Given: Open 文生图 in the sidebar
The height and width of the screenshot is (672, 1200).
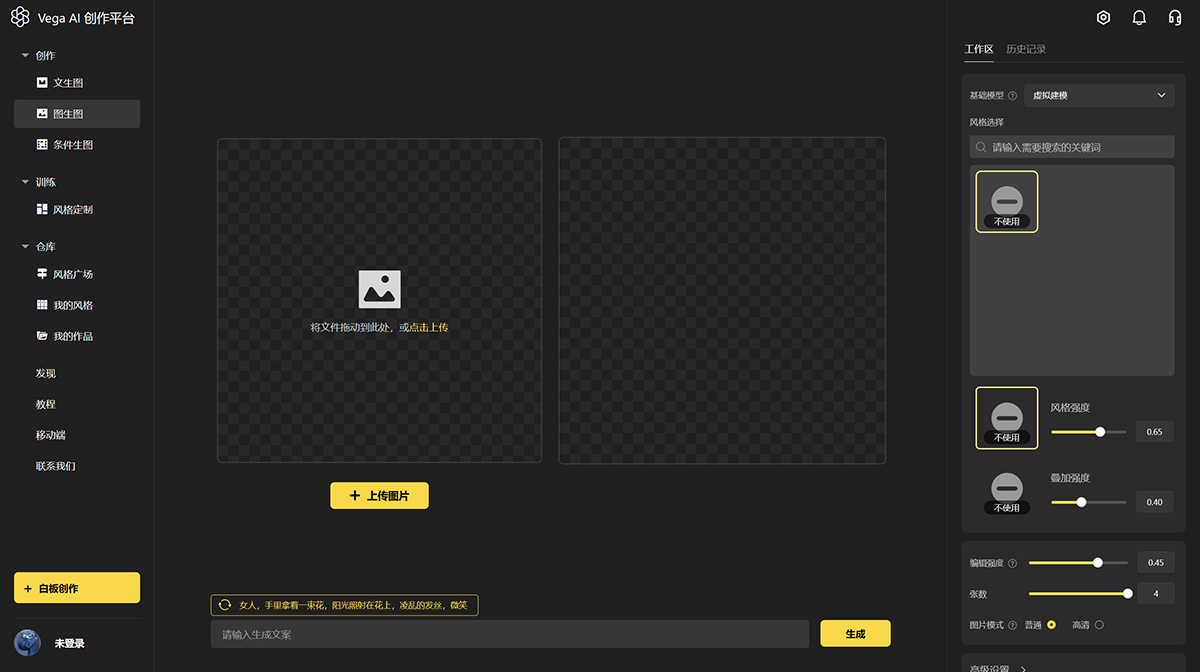Looking at the screenshot, I should point(67,83).
